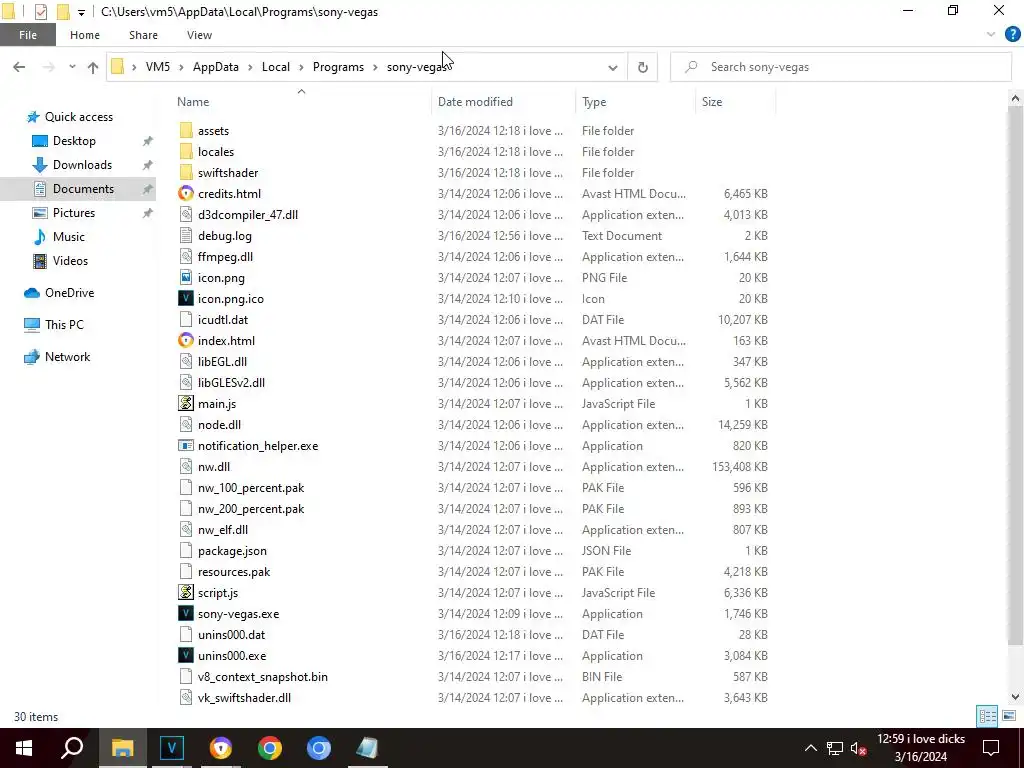Click the credits.html Avast browser icon

tap(186, 193)
